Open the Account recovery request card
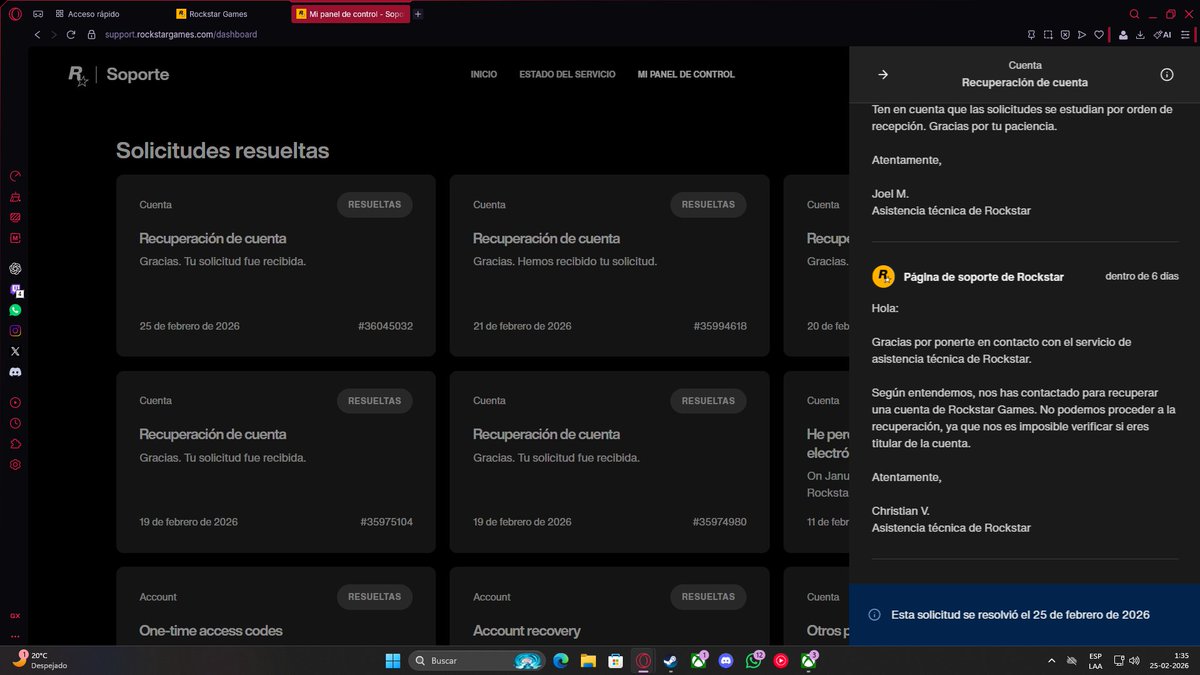Image resolution: width=1200 pixels, height=675 pixels. pos(609,606)
